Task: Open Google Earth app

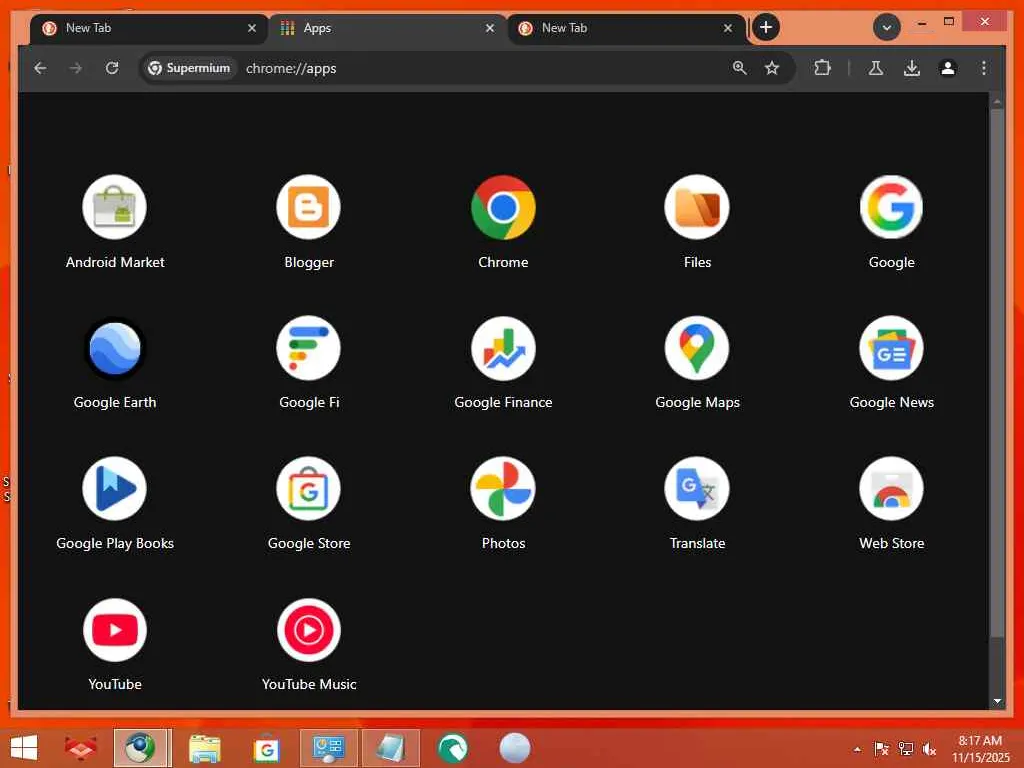Action: pos(115,348)
